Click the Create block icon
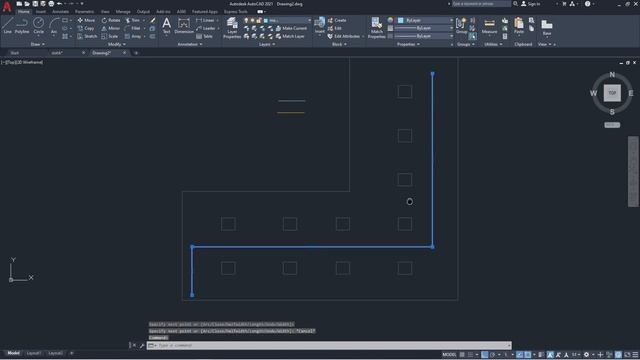Screen dimensions: 640x360 tap(337, 20)
